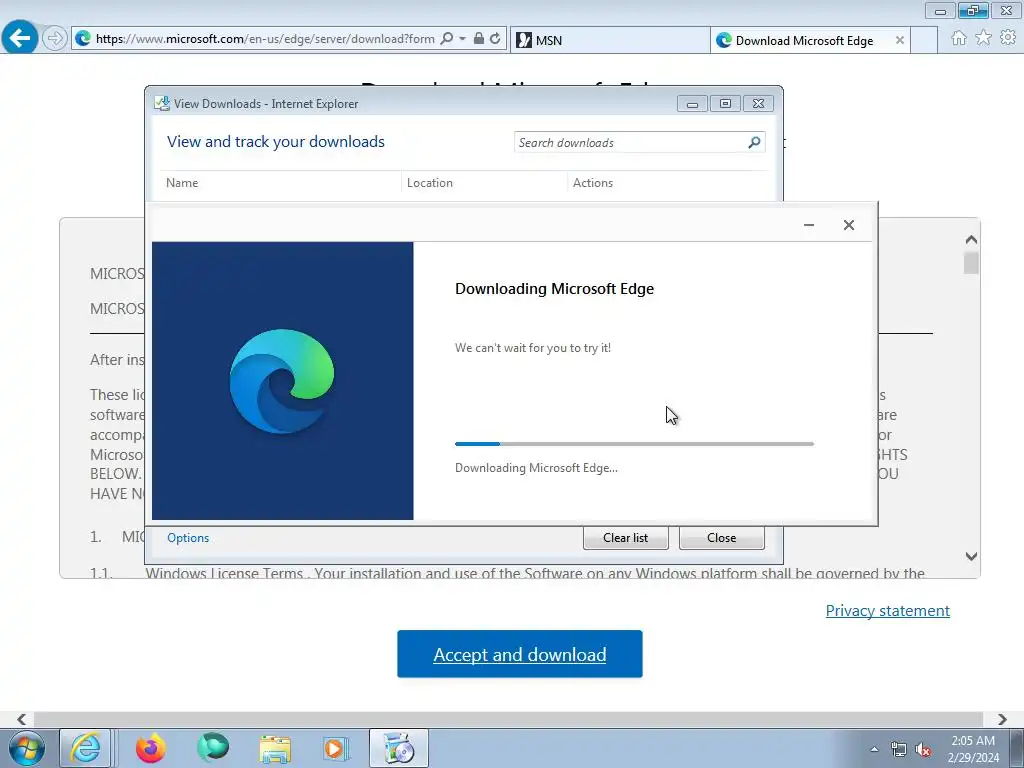The image size is (1024, 768).
Task: Click license box scroll up arrow
Action: click(x=971, y=240)
